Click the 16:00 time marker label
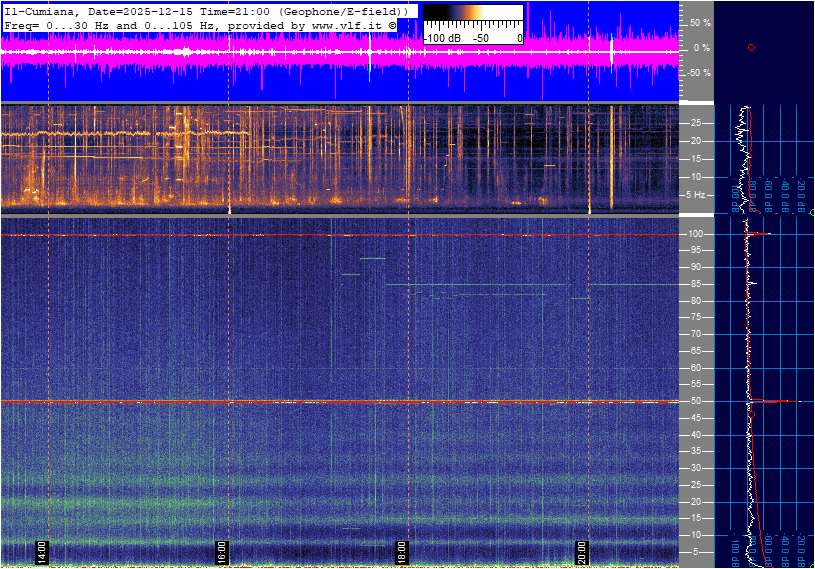 click(222, 552)
